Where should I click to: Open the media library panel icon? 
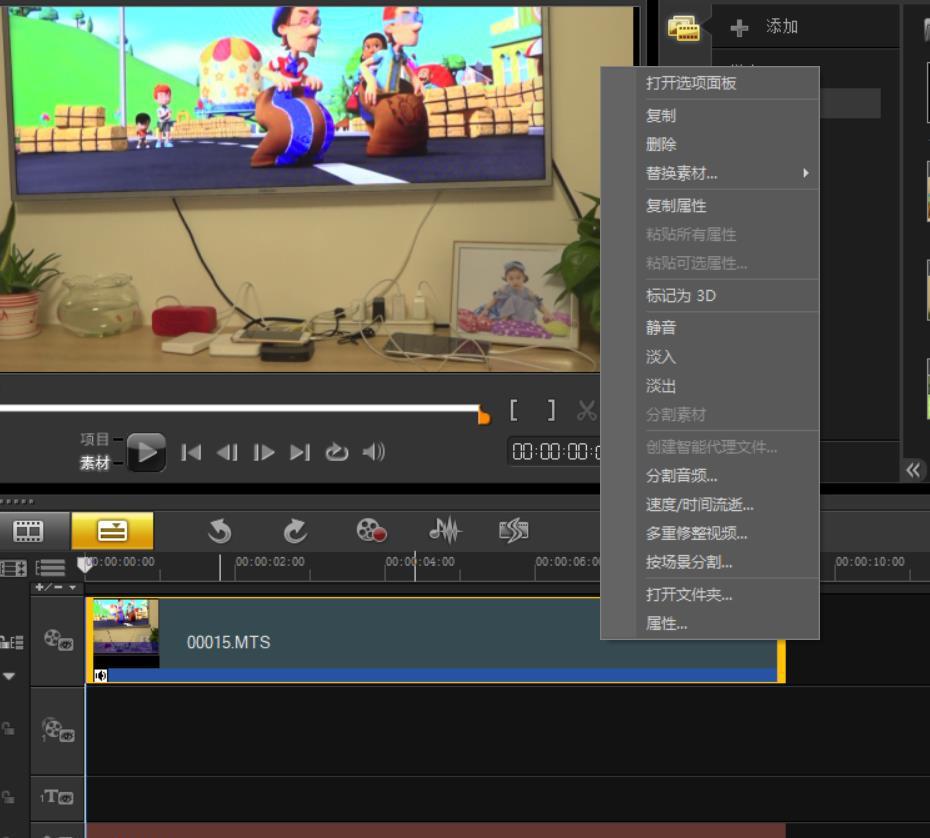point(683,28)
